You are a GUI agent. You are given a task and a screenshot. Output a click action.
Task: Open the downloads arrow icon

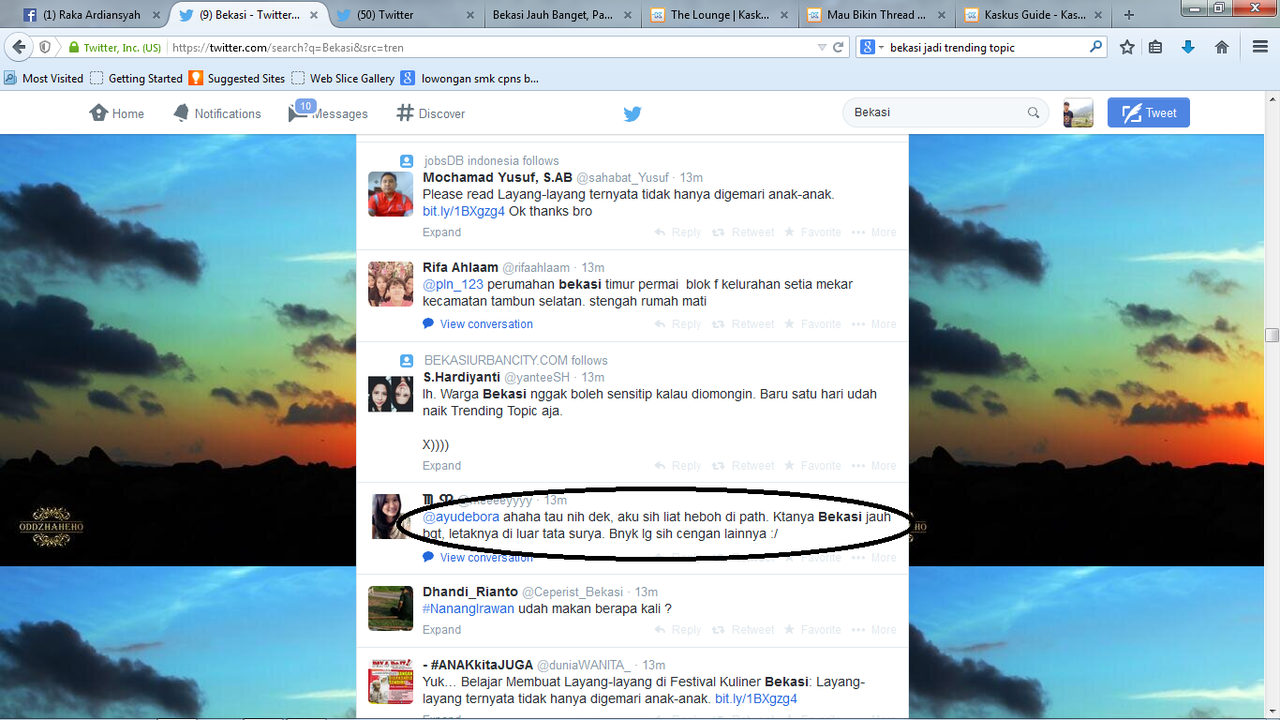pos(1188,47)
